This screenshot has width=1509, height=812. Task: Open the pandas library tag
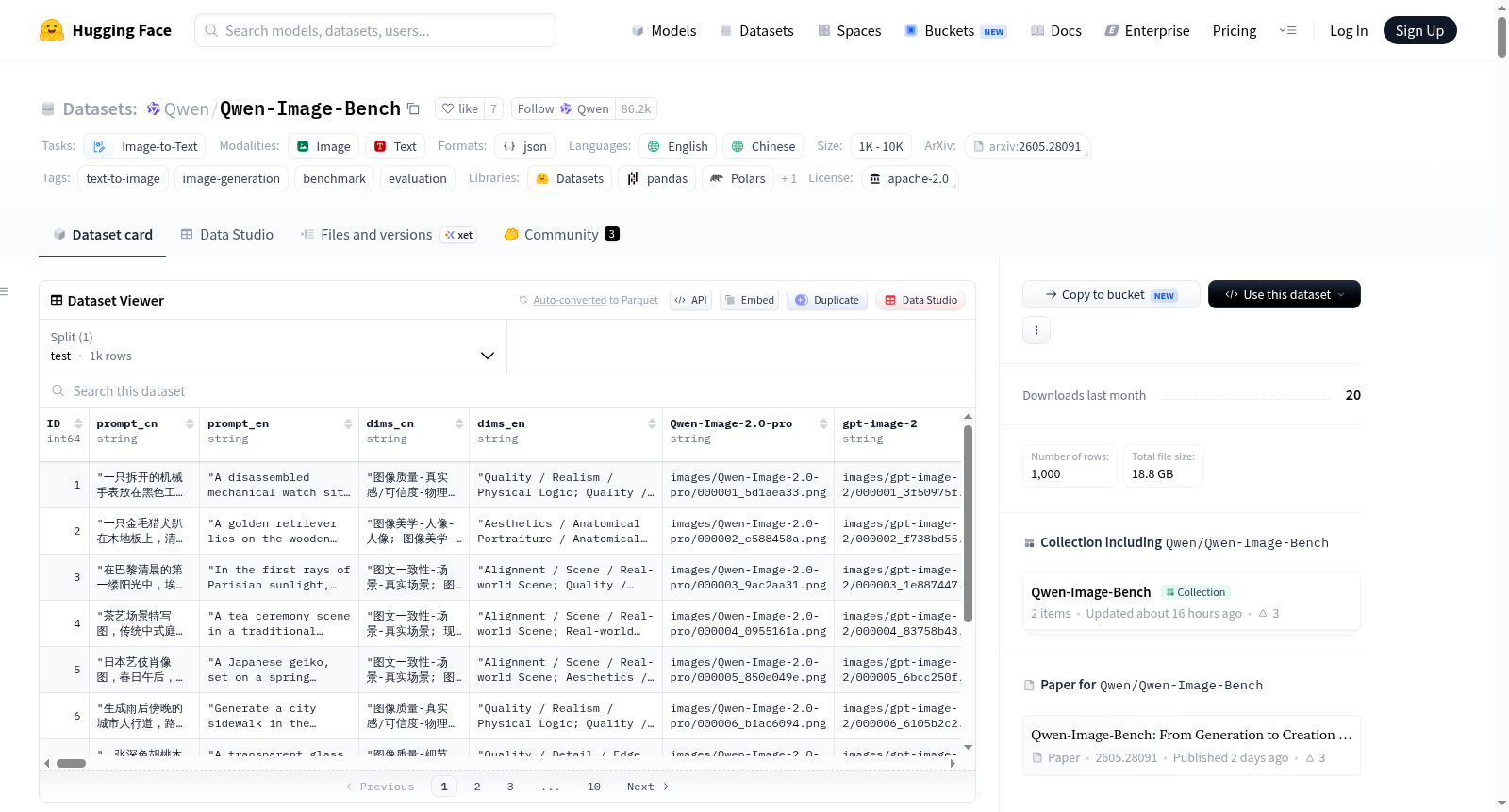point(657,178)
